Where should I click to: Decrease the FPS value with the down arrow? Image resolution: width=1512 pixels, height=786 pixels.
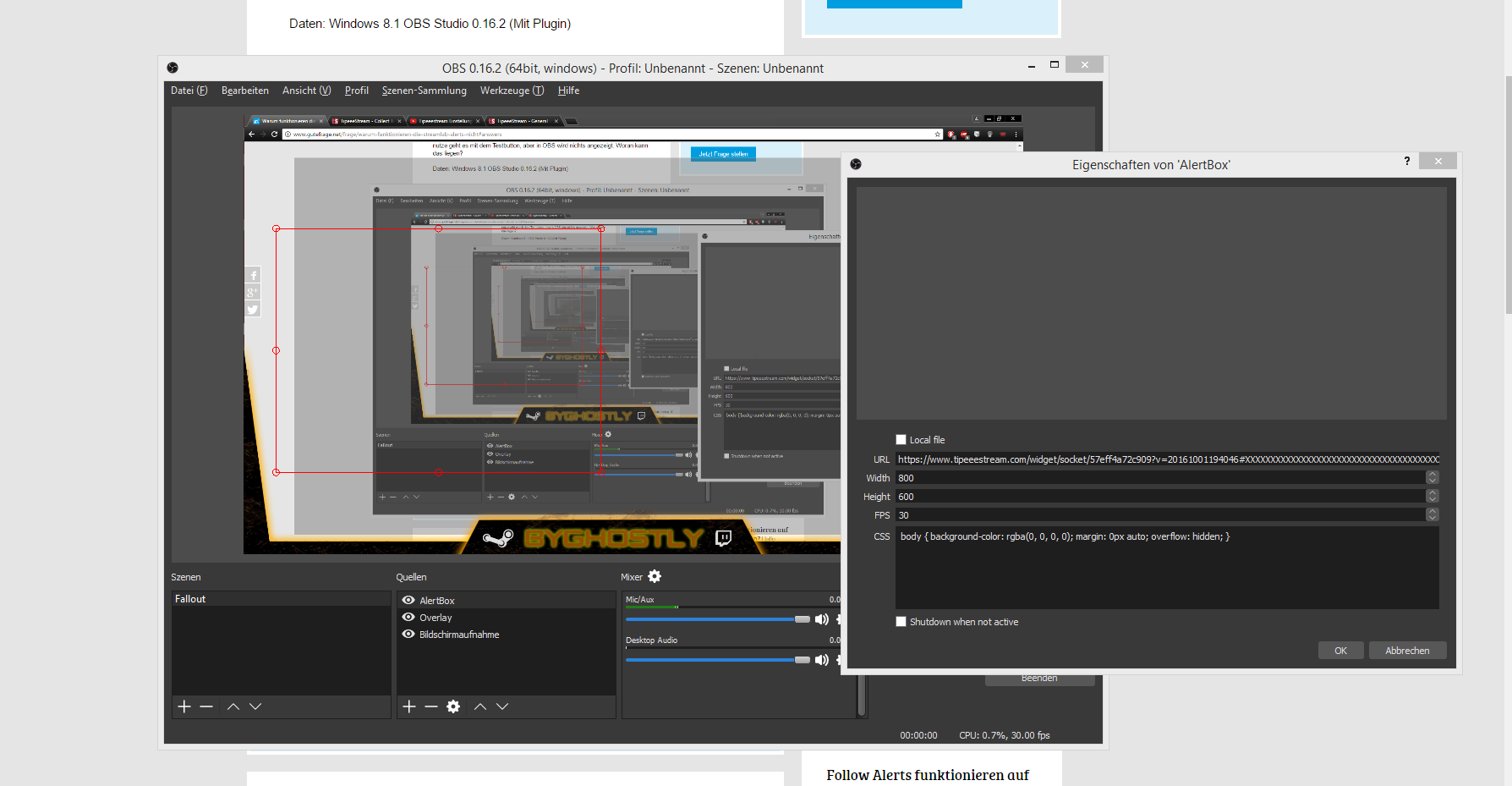point(1433,518)
